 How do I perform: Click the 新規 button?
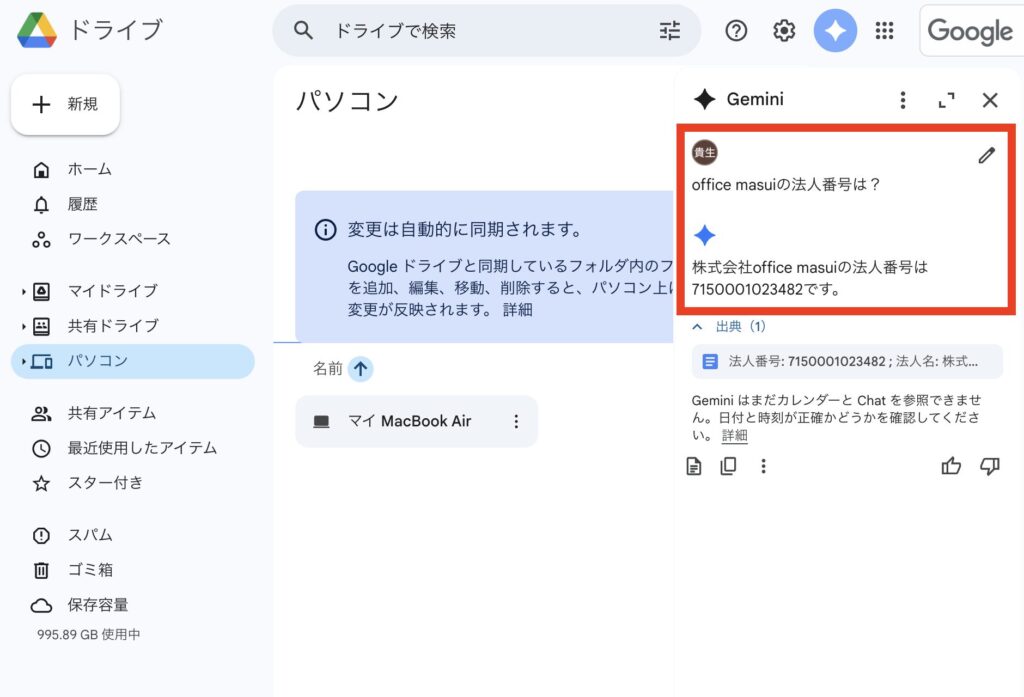click(65, 105)
